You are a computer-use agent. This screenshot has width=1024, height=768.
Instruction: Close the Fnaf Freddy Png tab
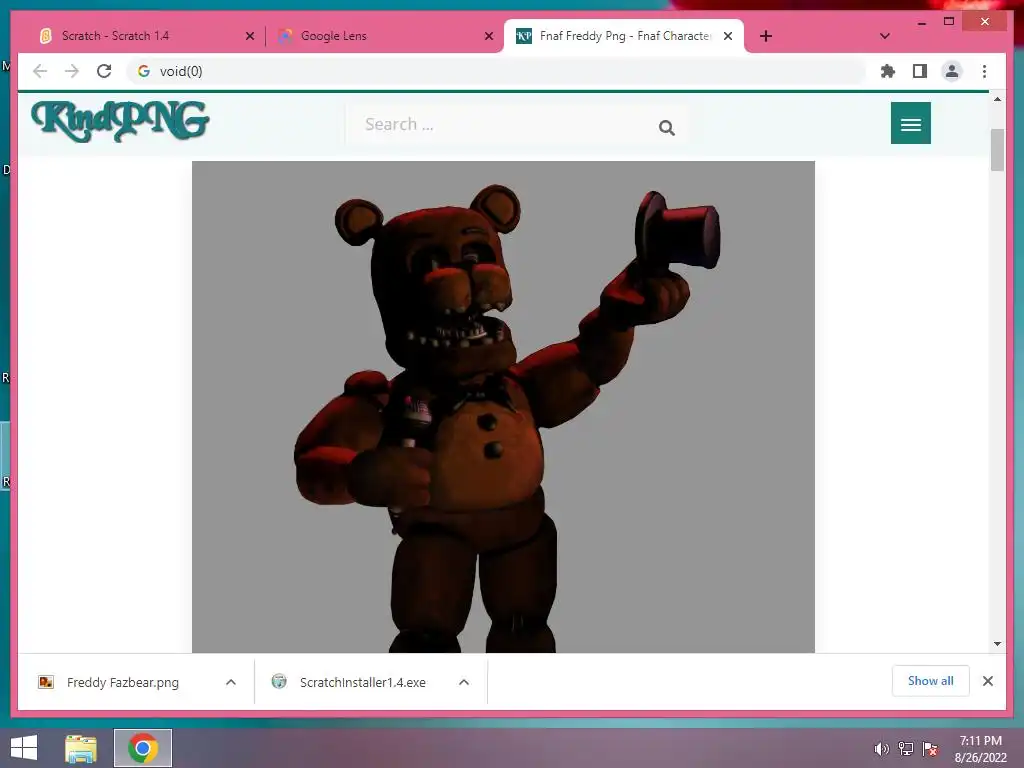(728, 36)
